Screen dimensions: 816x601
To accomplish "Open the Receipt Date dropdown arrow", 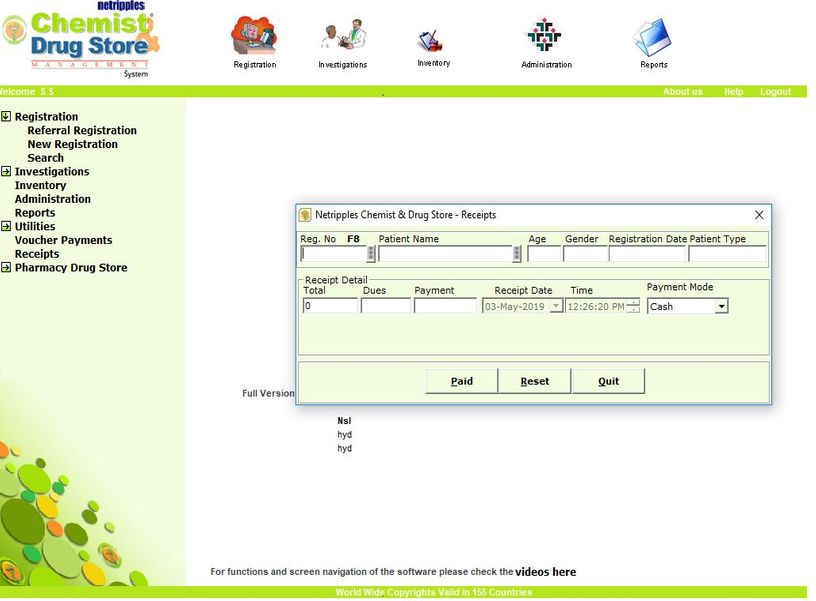I will (556, 306).
